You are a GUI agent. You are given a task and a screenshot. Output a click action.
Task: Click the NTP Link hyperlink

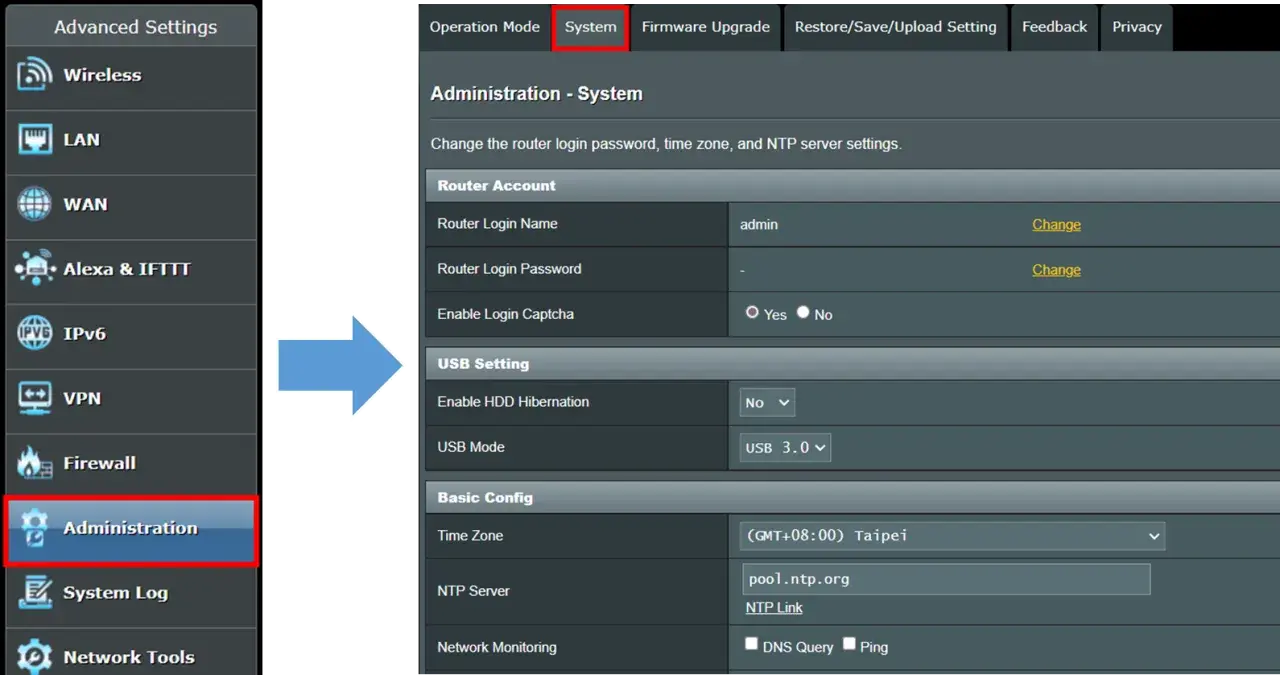coord(774,608)
